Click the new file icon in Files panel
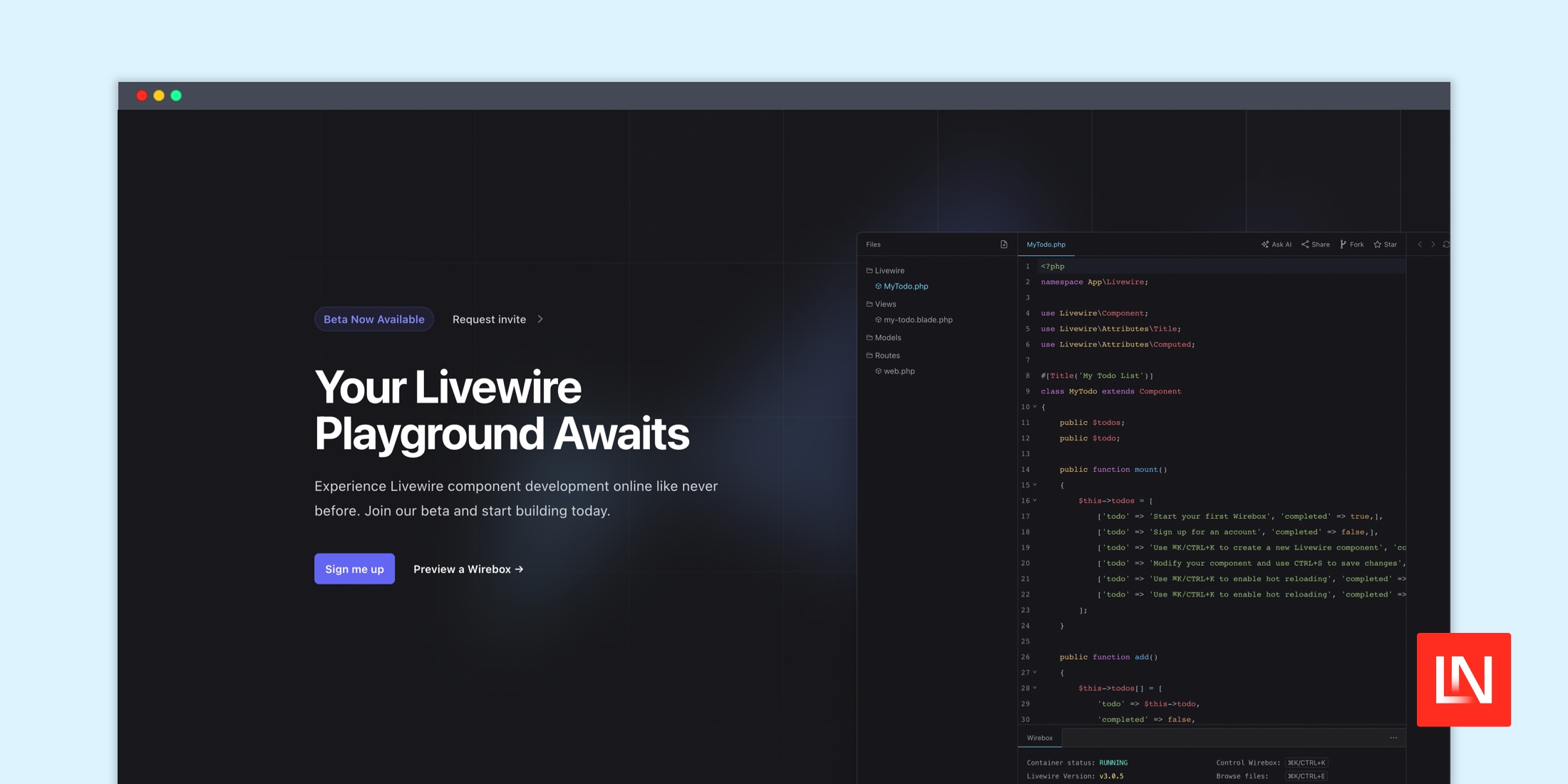Screen dimensions: 1568x784 pyautogui.click(x=1004, y=244)
